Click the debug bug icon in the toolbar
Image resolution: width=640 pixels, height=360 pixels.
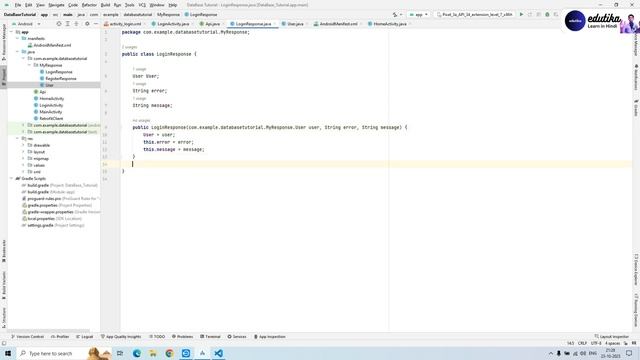(x=547, y=14)
